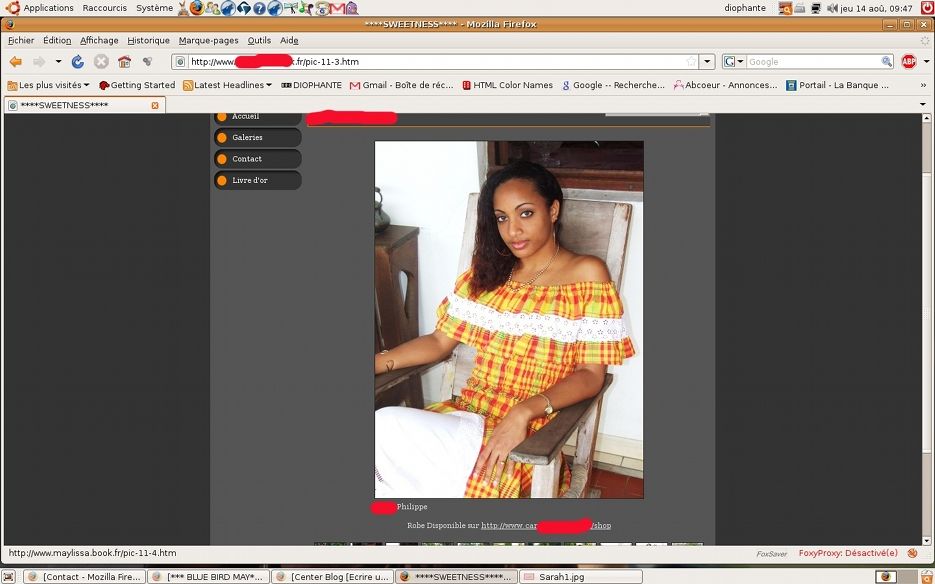This screenshot has height=584, width=935.
Task: Open clock showing jeu 14 aoû, 09:47
Action: click(x=877, y=8)
